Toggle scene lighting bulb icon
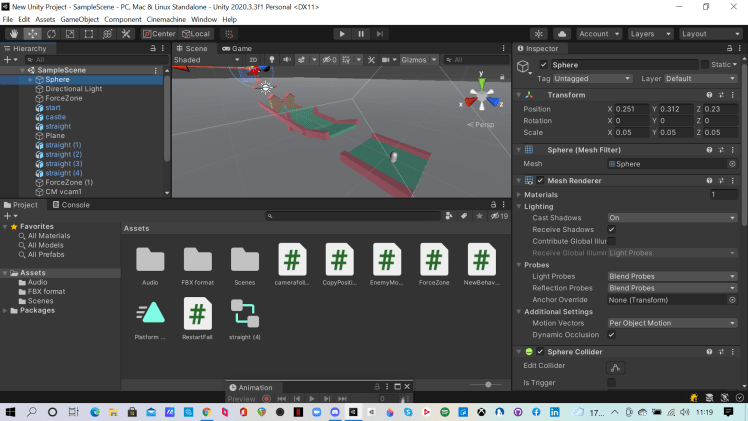Image resolution: width=748 pixels, height=421 pixels. click(271, 60)
